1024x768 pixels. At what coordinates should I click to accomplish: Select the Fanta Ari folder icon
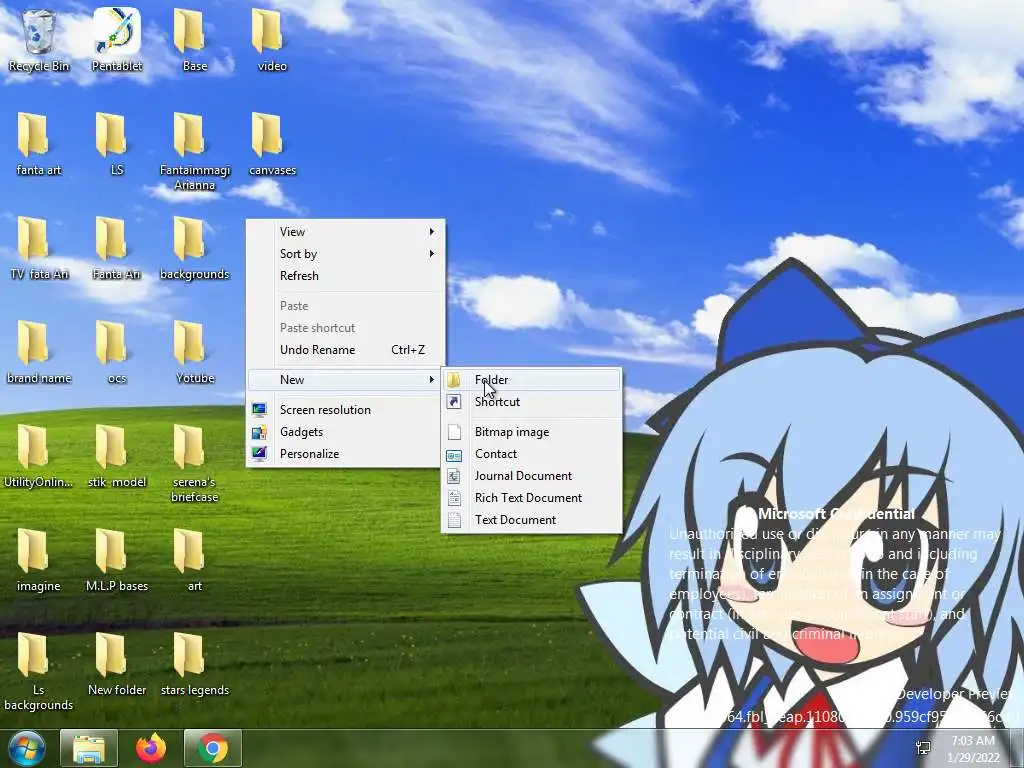(x=117, y=248)
